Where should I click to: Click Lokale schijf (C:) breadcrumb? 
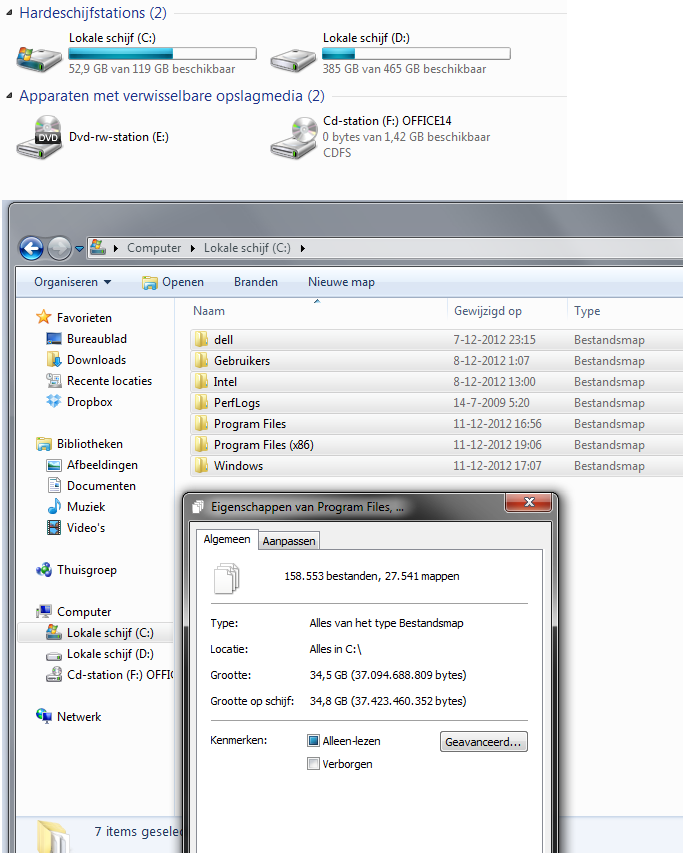tap(247, 248)
